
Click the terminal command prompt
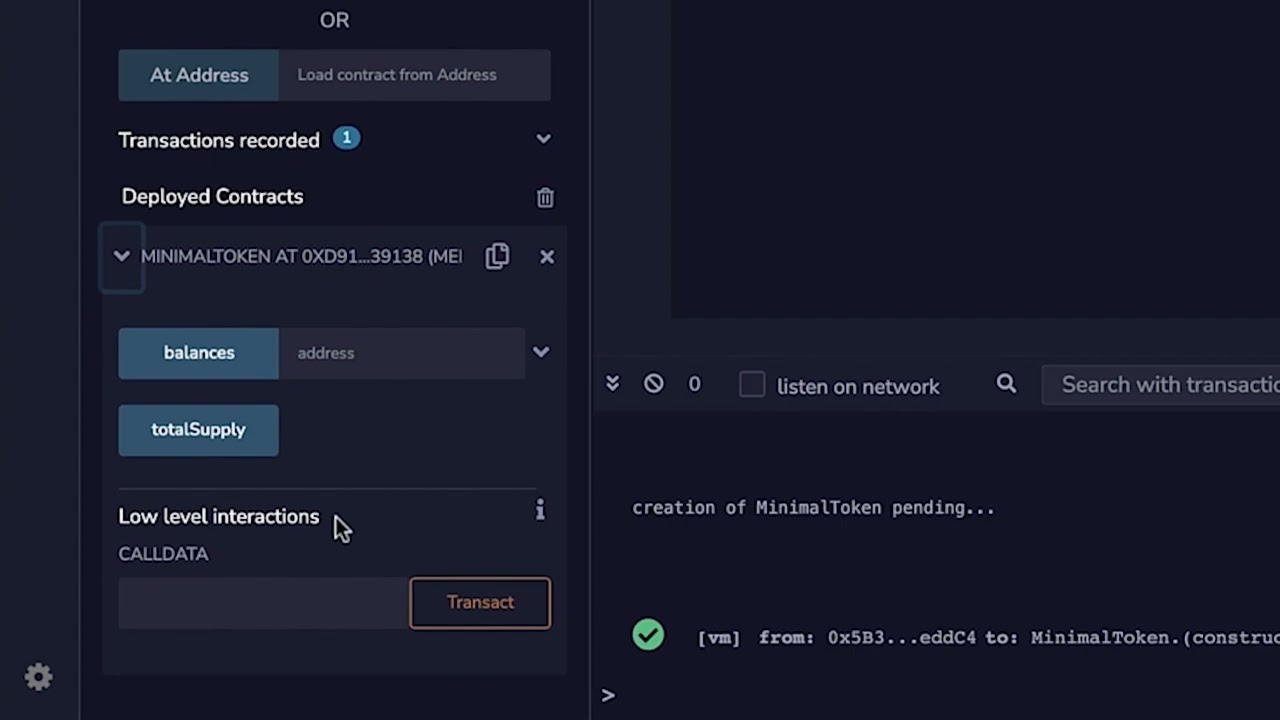point(608,695)
